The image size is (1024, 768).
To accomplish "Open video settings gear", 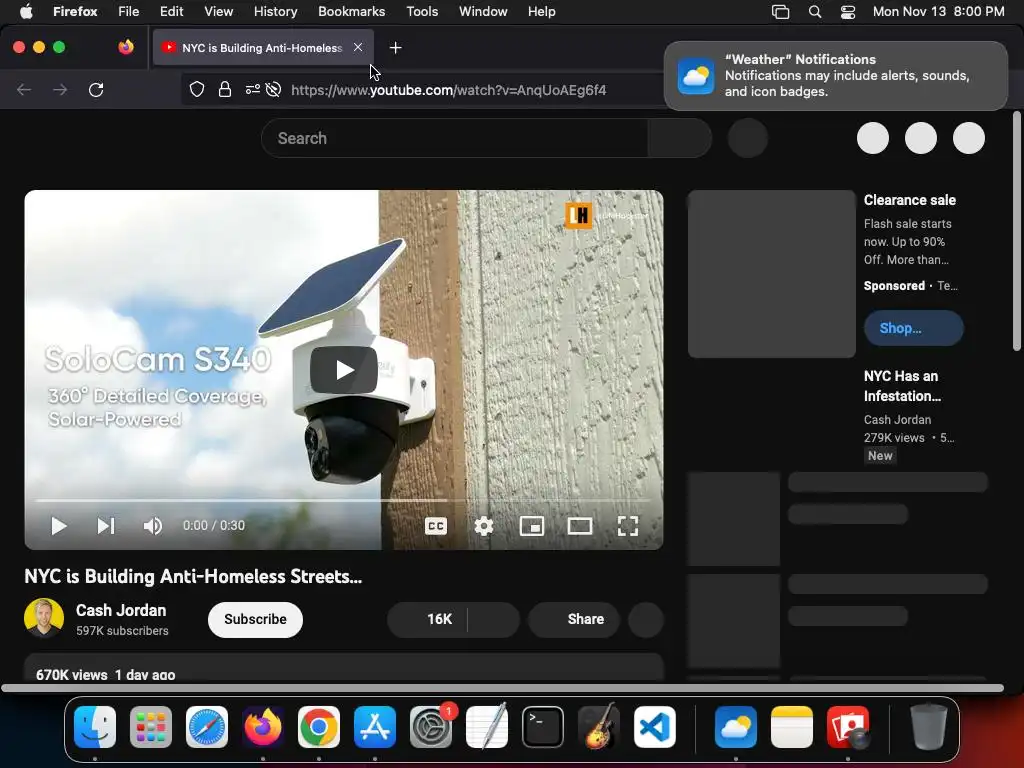I will (x=483, y=526).
